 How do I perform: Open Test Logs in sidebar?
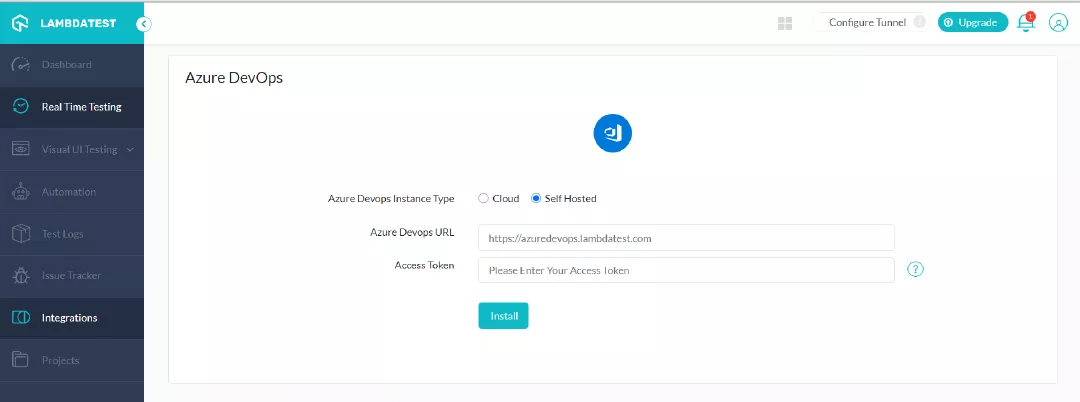click(72, 234)
